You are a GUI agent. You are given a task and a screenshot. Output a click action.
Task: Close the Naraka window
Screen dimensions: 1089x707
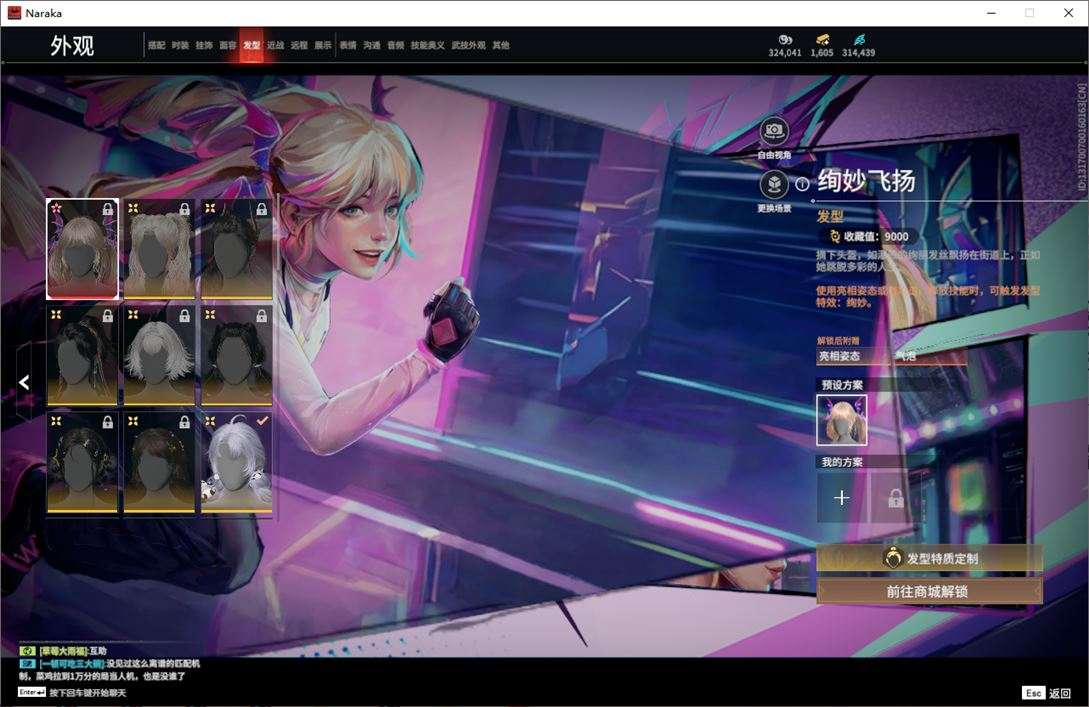(x=1068, y=13)
